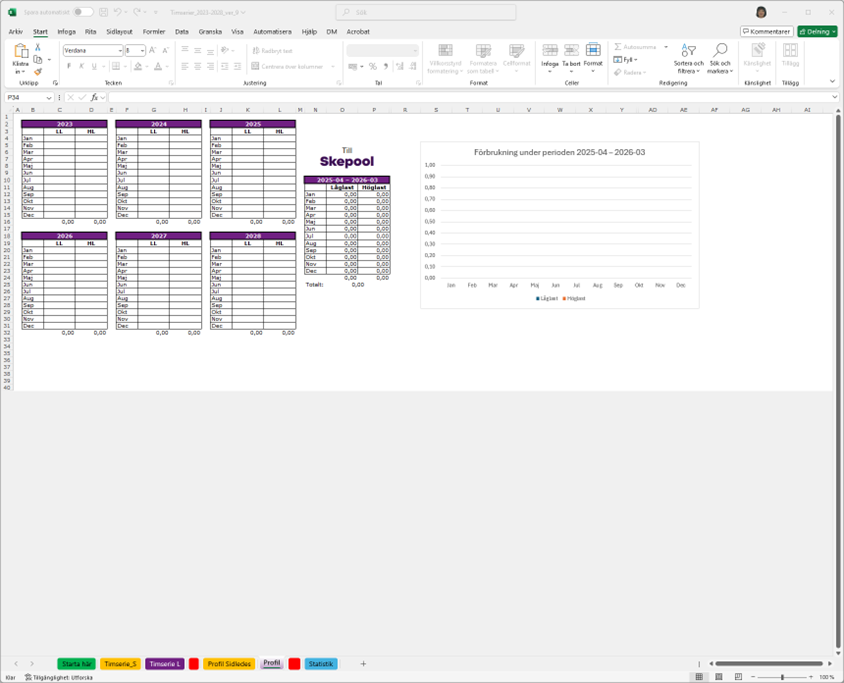Viewport: 844px width, 683px height.
Task: Click the zoom slider in status bar
Action: pos(783,677)
